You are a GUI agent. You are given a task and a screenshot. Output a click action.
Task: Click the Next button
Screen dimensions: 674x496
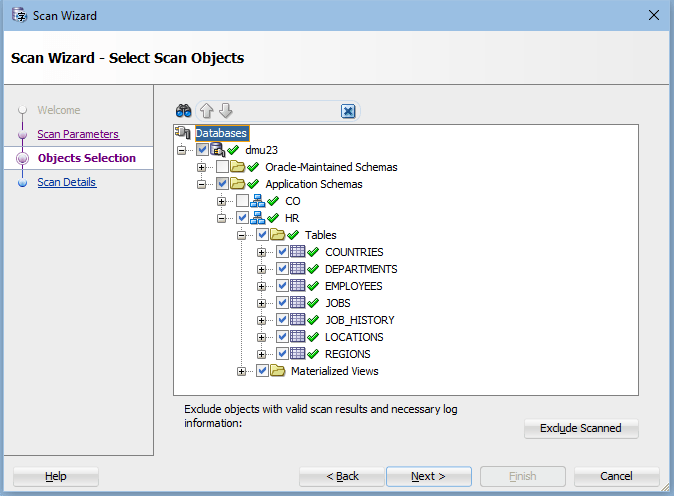coord(429,476)
